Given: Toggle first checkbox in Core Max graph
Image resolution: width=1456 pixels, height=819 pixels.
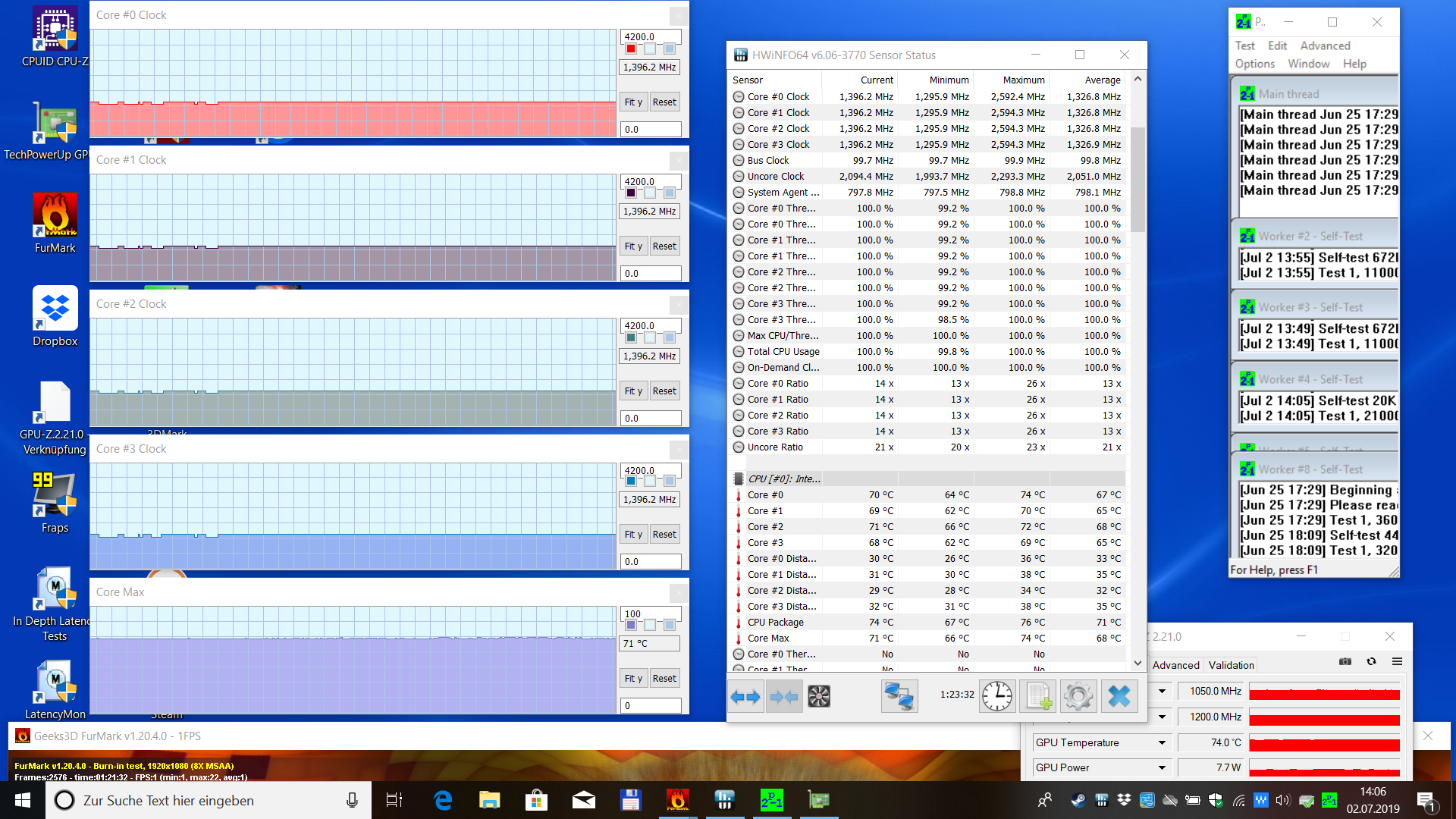Looking at the screenshot, I should pyautogui.click(x=631, y=625).
